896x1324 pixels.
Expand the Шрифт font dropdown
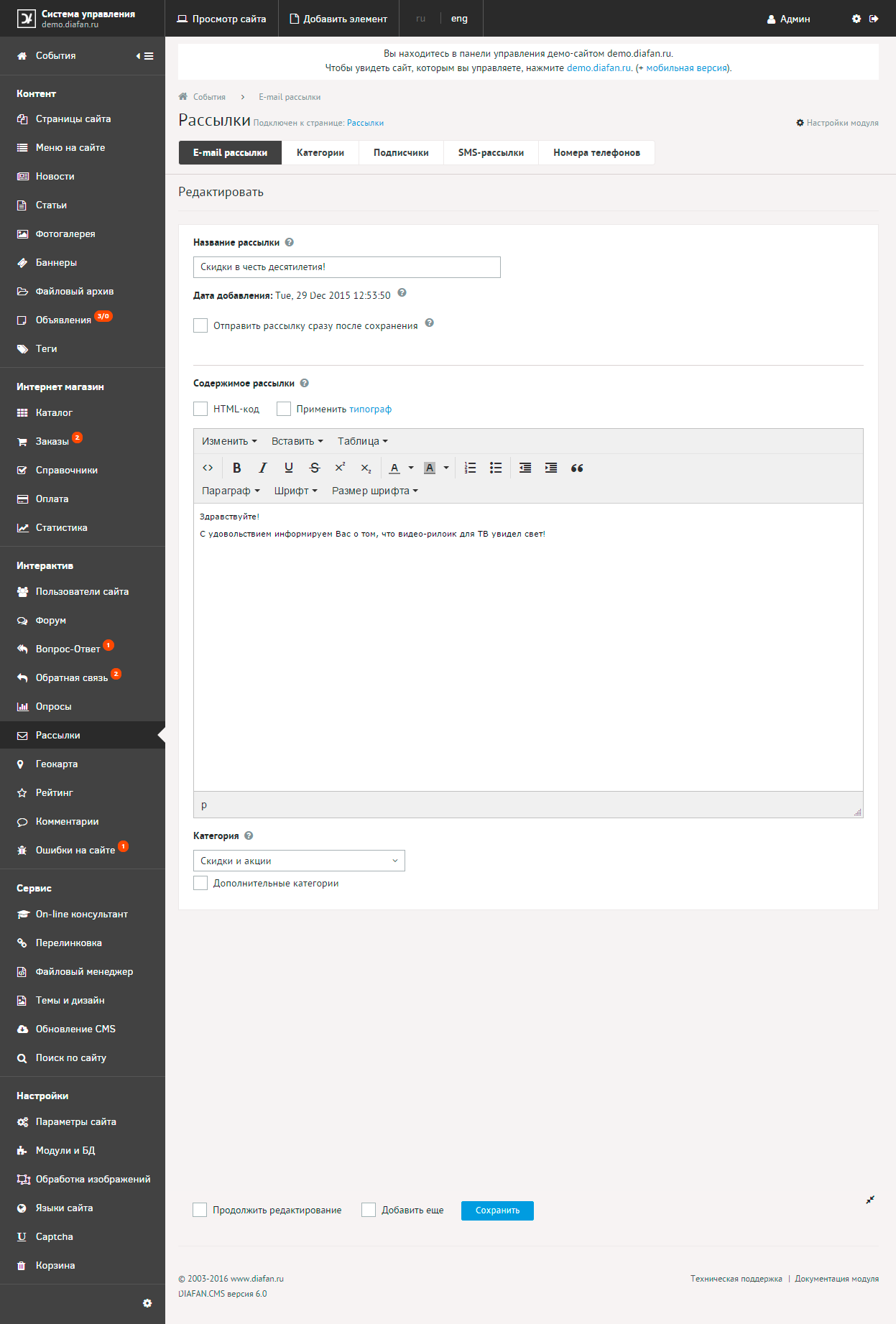(x=295, y=491)
